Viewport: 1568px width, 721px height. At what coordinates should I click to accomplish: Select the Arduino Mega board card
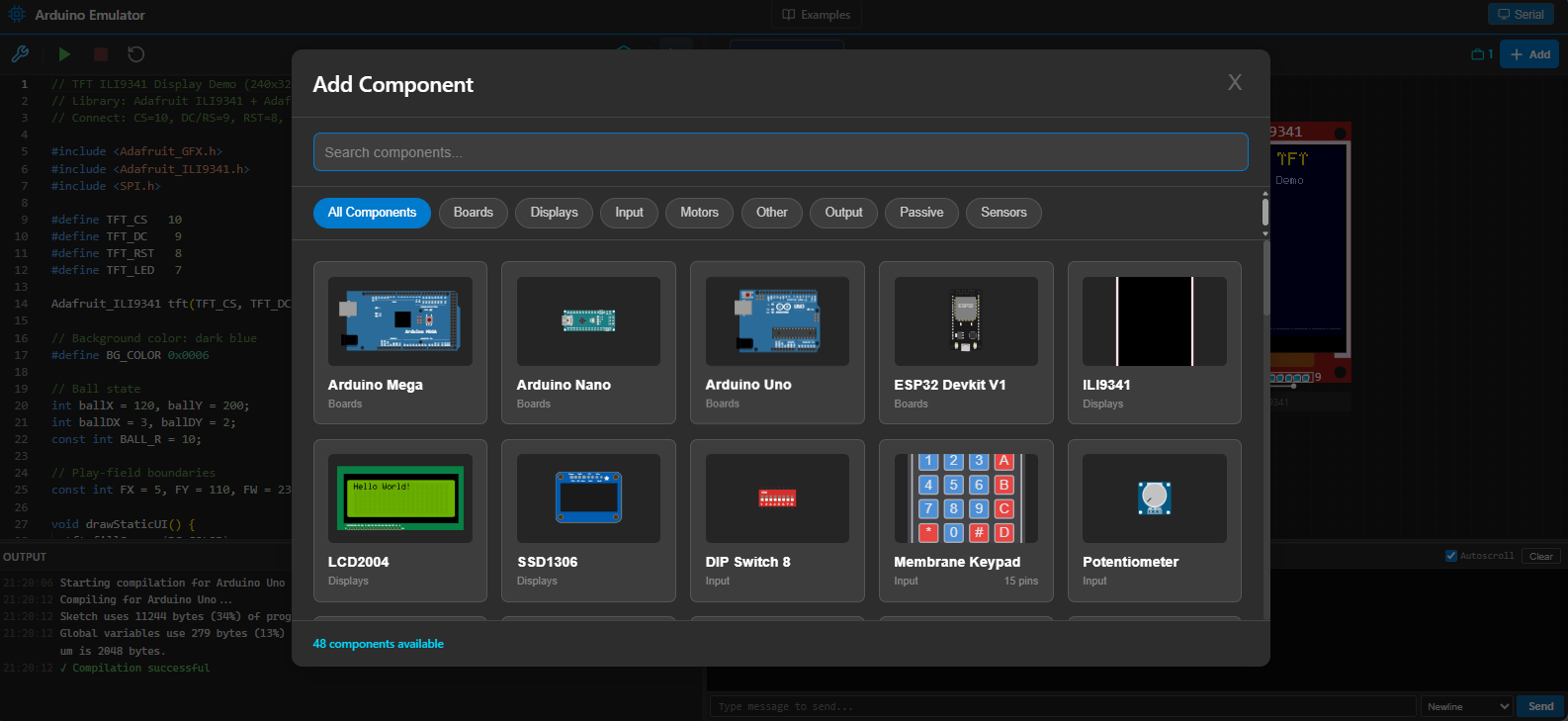(x=399, y=342)
